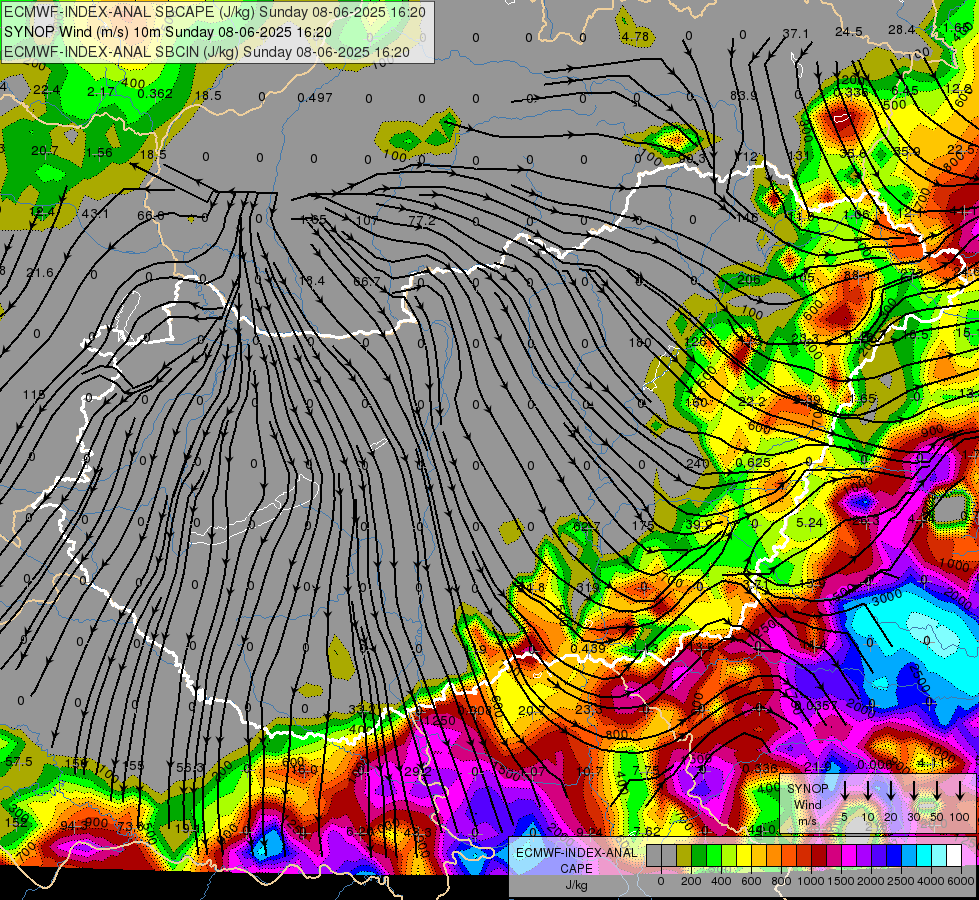Screen dimensions: 979x900
Task: Pick the white swatch at legend end
Action: pos(954,856)
